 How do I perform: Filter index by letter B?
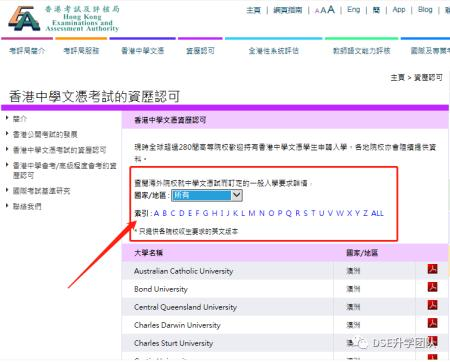[164, 213]
